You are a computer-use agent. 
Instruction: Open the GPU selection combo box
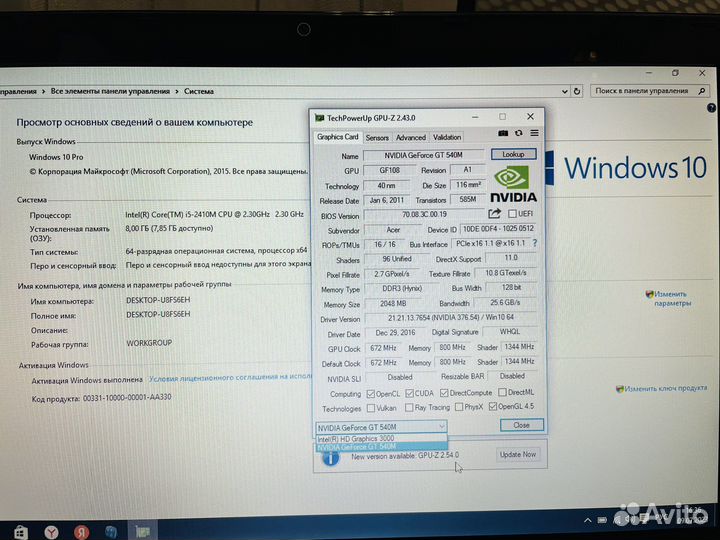[x=381, y=427]
